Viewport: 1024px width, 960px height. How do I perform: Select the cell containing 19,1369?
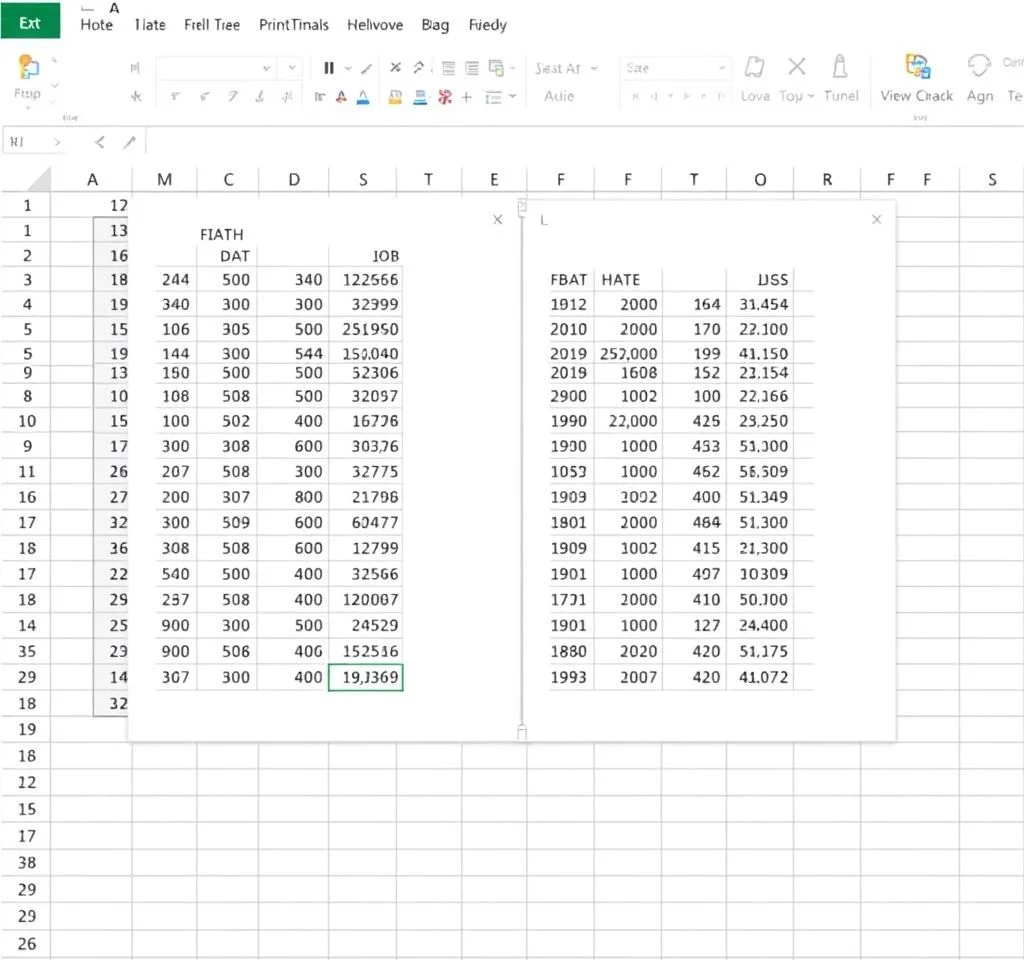pyautogui.click(x=366, y=677)
